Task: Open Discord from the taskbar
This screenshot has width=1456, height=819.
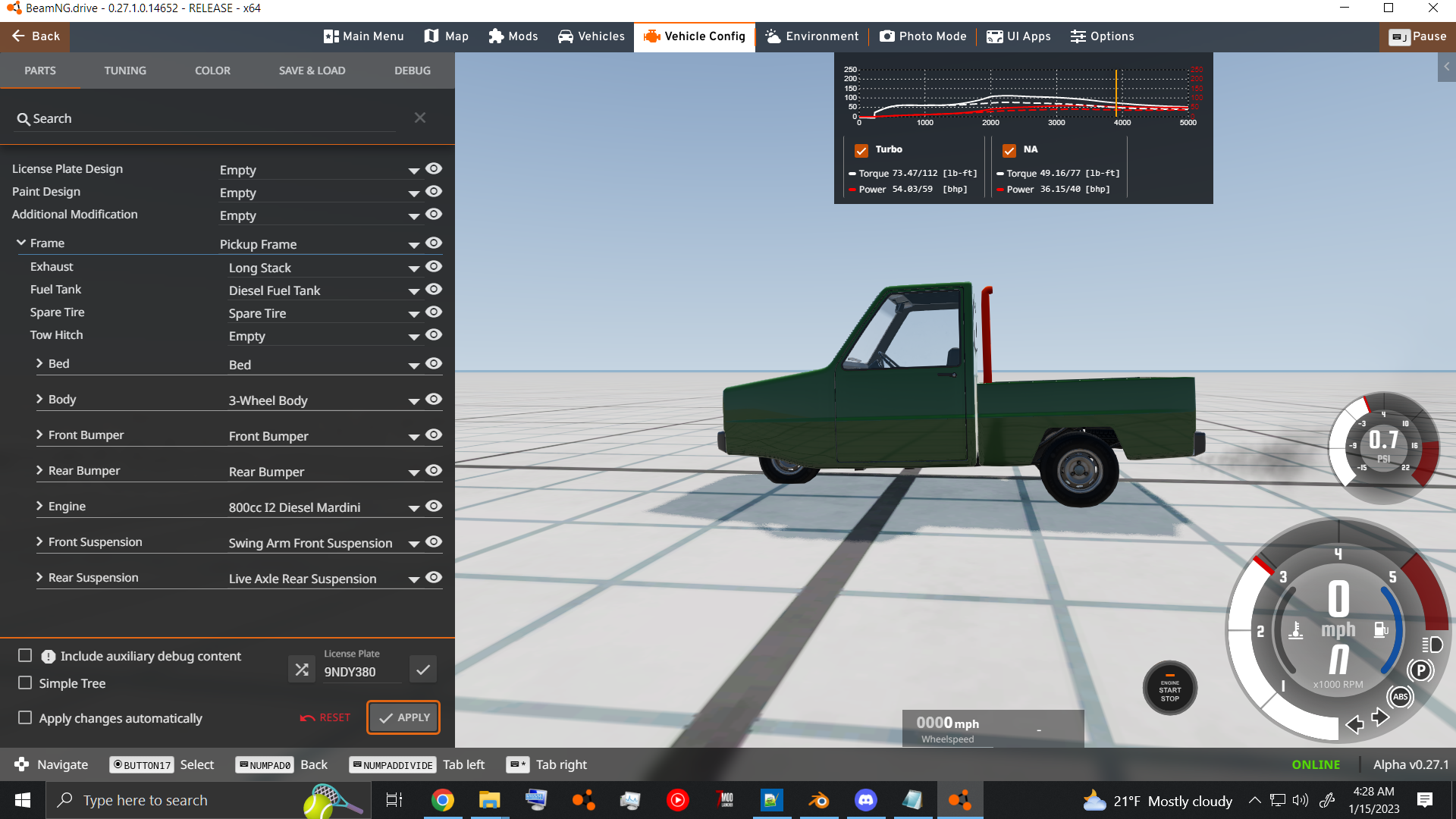Action: point(865,800)
